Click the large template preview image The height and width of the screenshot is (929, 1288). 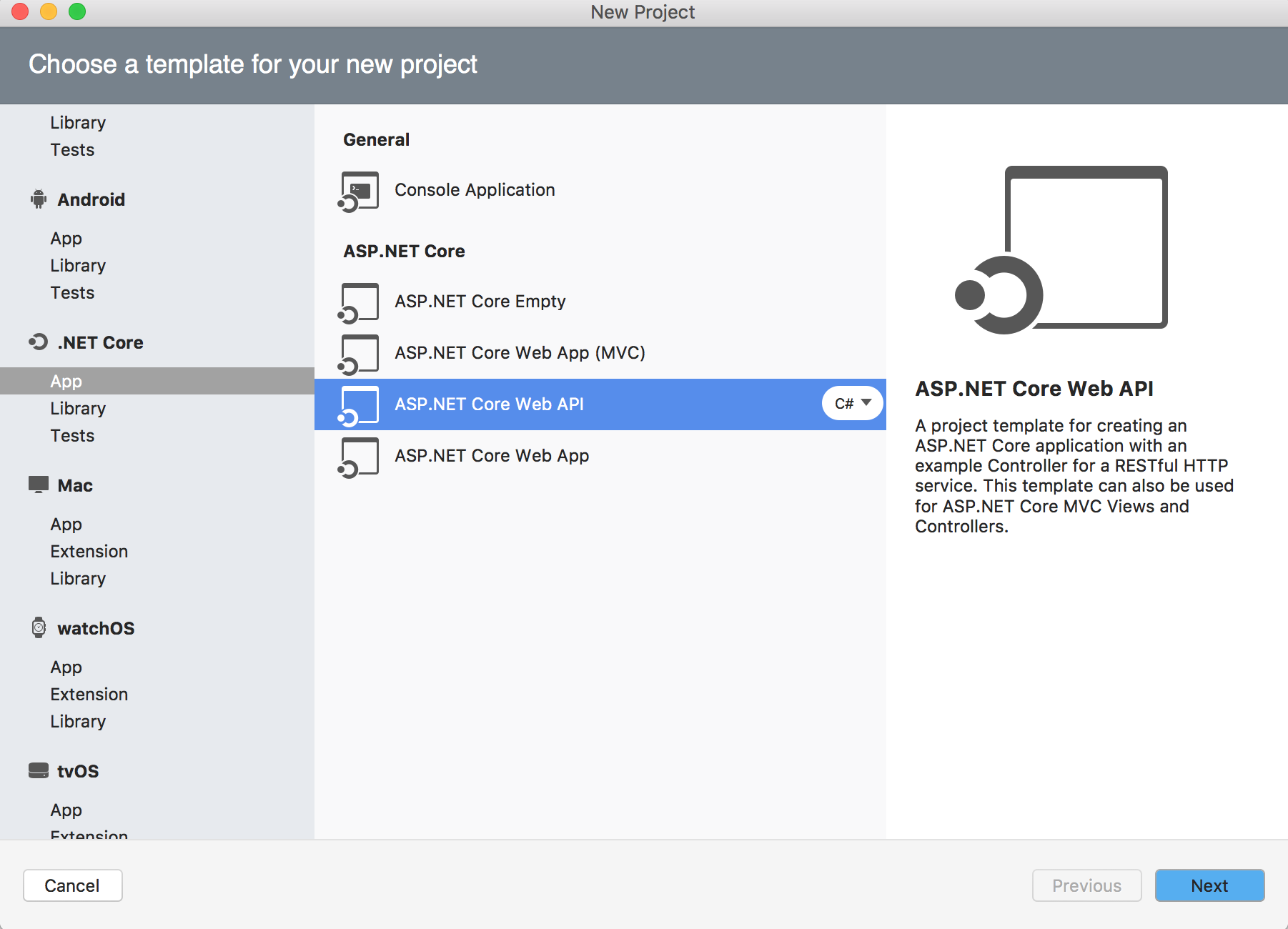point(1061,250)
